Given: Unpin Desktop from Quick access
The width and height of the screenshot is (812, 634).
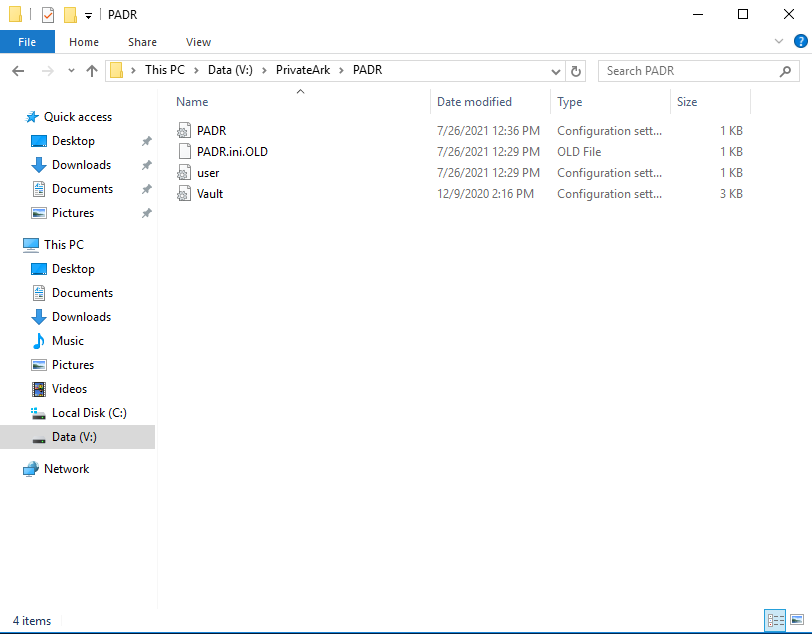Looking at the screenshot, I should point(146,141).
